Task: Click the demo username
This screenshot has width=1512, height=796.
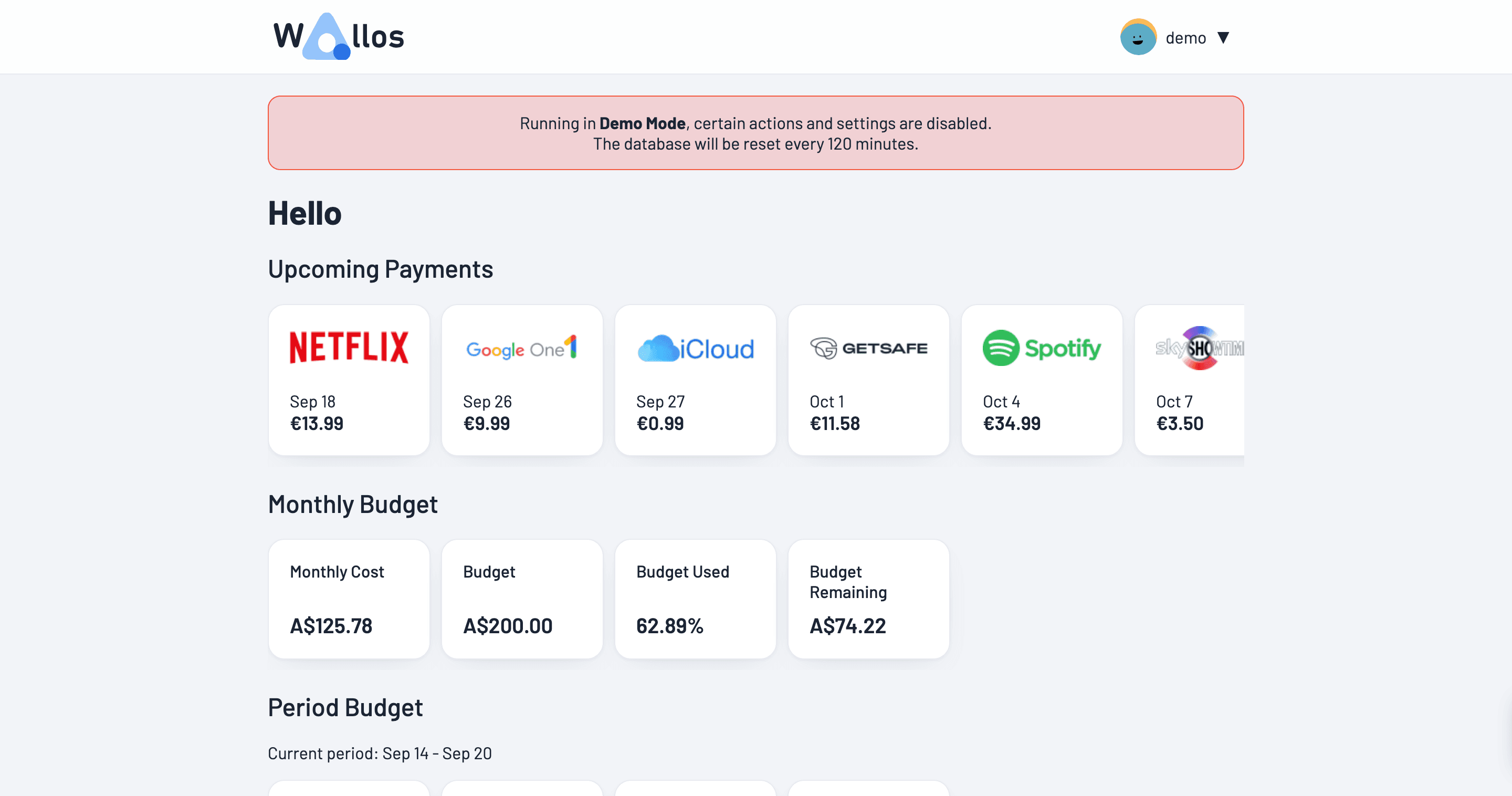Action: 1185,38
